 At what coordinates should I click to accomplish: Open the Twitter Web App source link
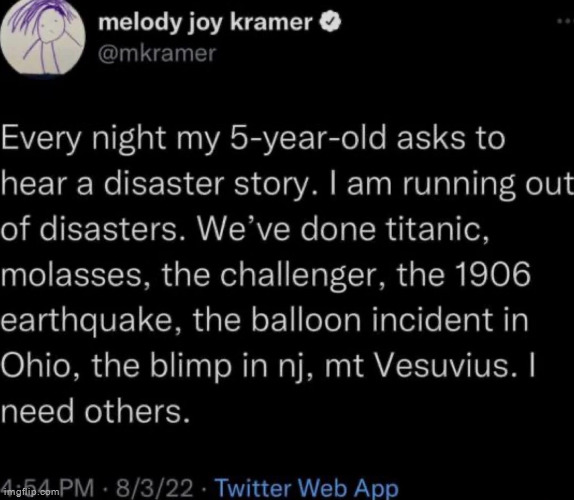pos(308,488)
